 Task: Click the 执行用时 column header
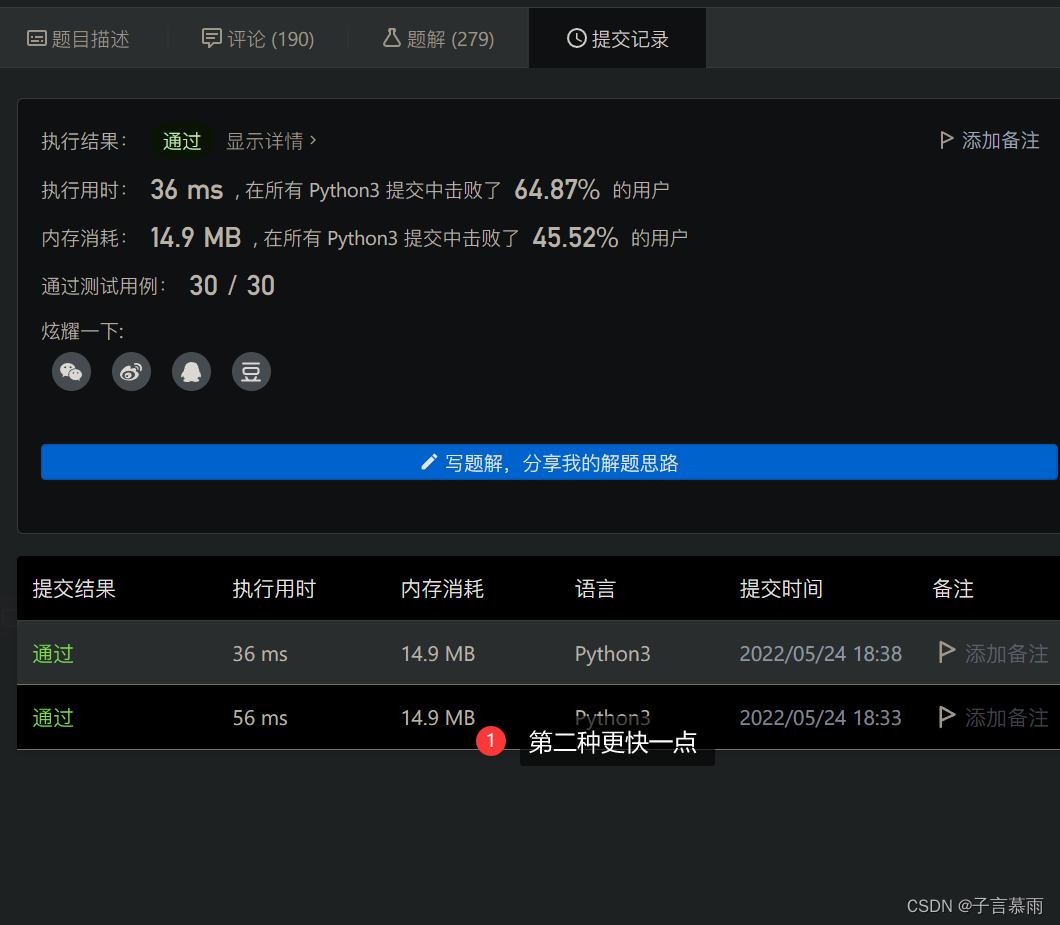(x=274, y=589)
